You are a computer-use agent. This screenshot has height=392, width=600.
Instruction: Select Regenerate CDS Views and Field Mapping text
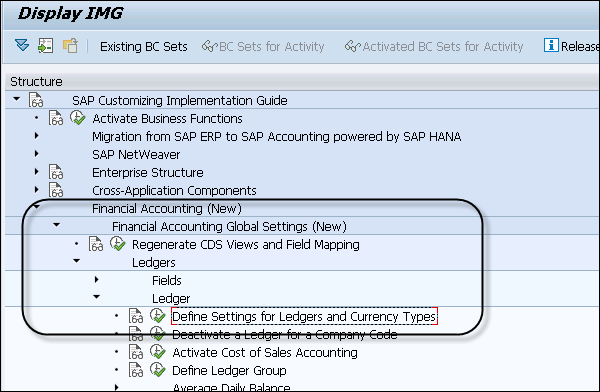coord(246,245)
